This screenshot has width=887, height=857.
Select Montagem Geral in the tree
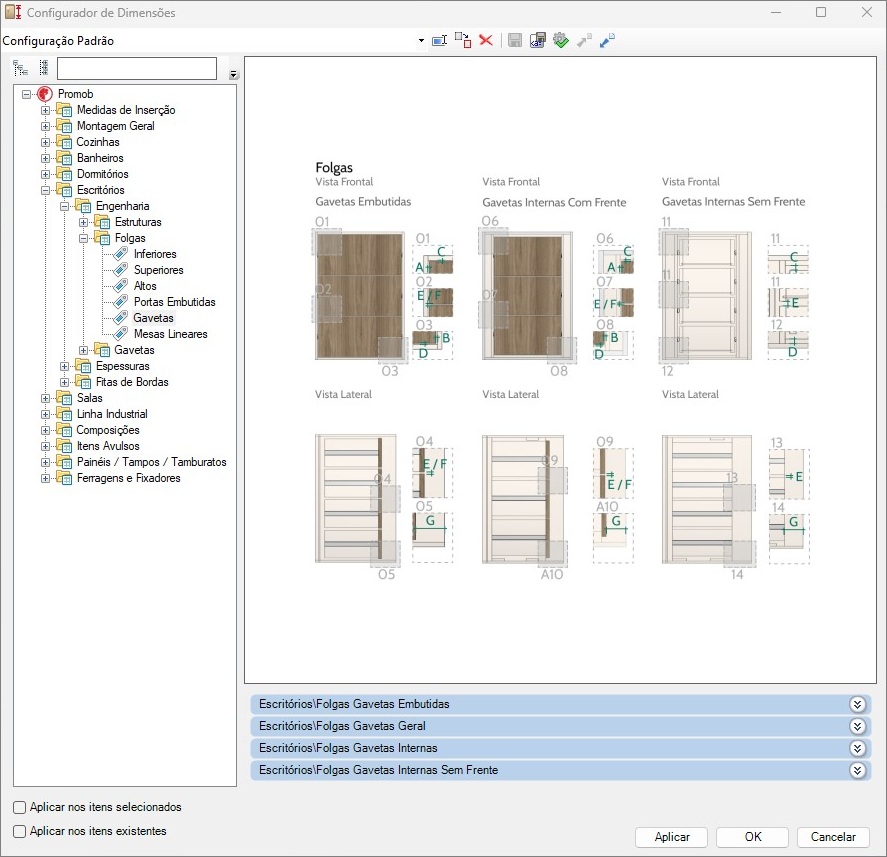[115, 126]
